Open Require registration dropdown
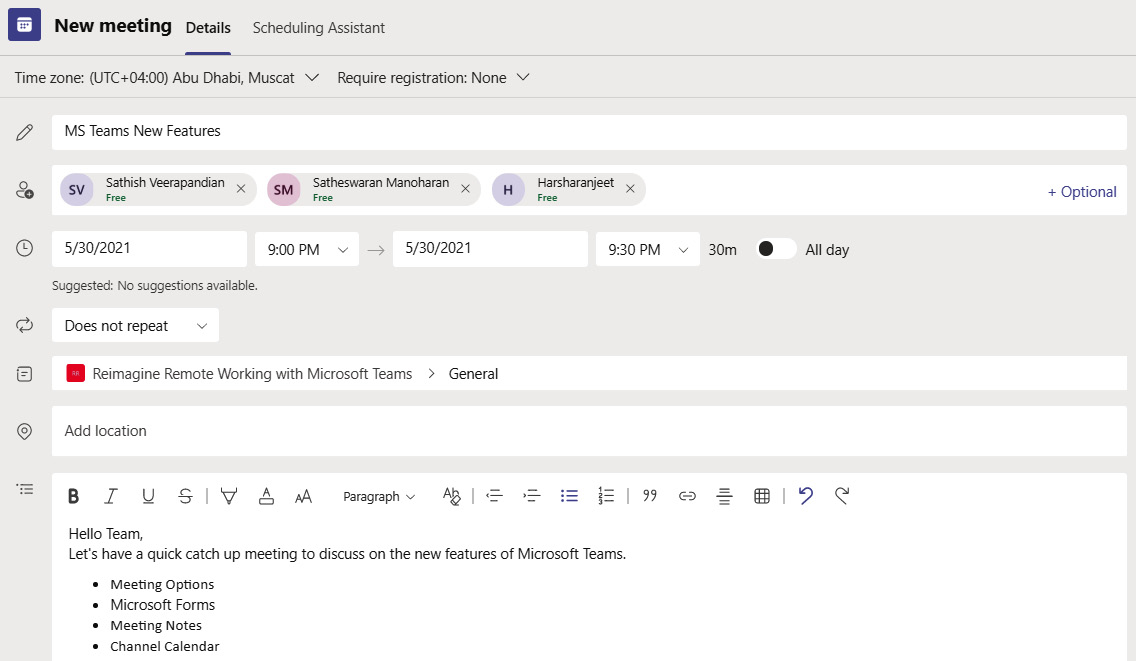Screen dimensions: 1136x661 click(x=433, y=78)
